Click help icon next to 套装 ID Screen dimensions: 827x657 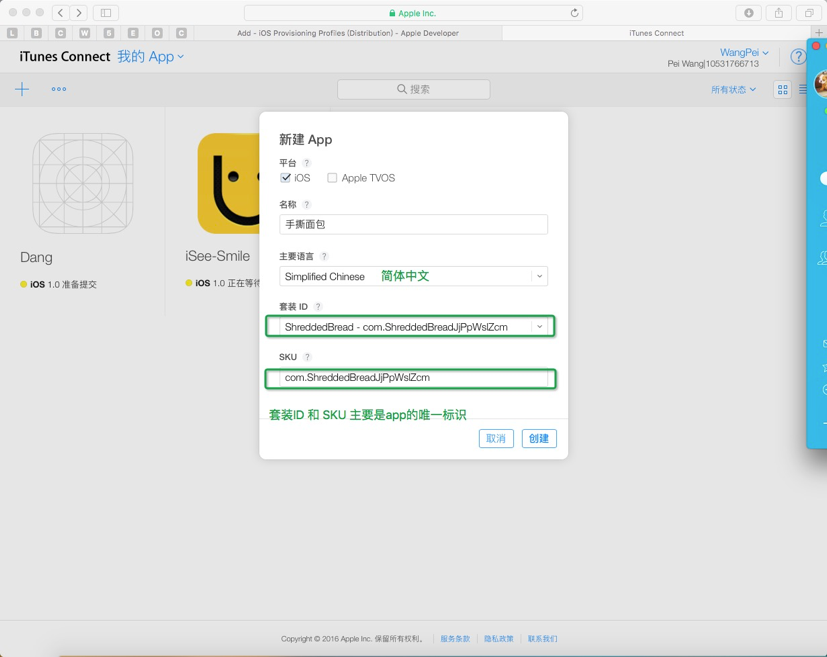[x=318, y=306]
